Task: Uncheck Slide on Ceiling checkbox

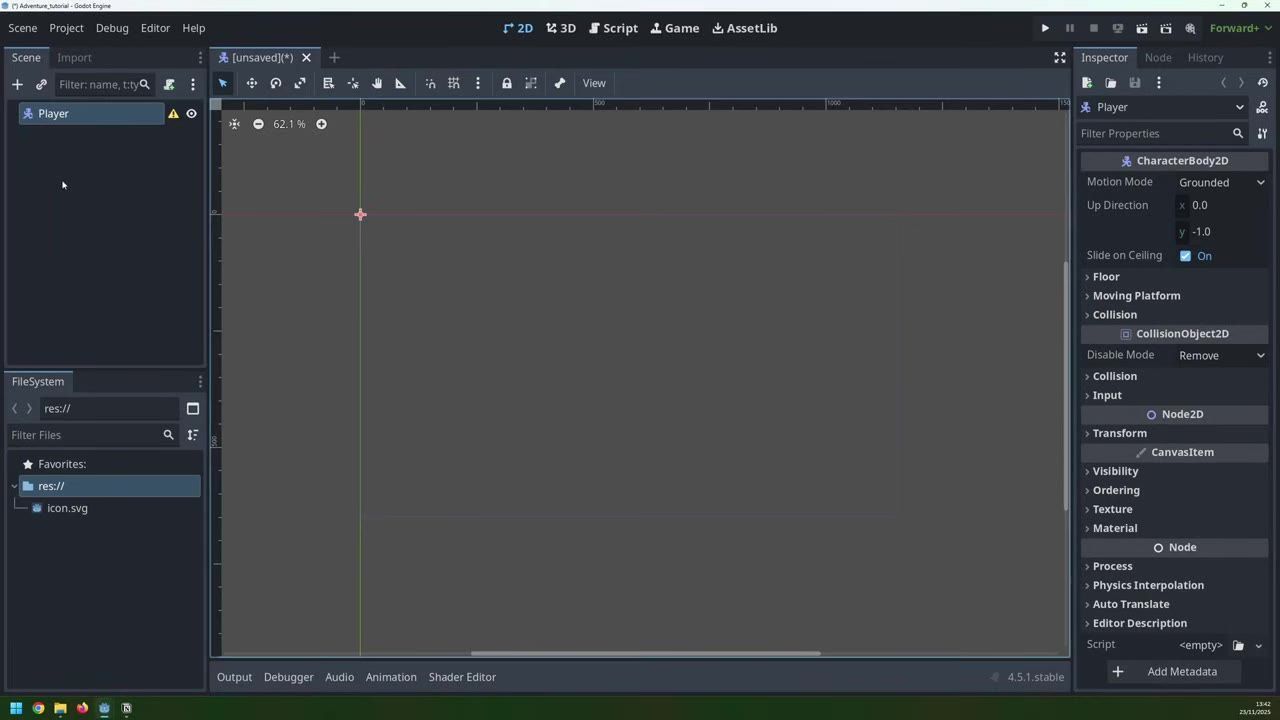Action: pyautogui.click(x=1186, y=256)
